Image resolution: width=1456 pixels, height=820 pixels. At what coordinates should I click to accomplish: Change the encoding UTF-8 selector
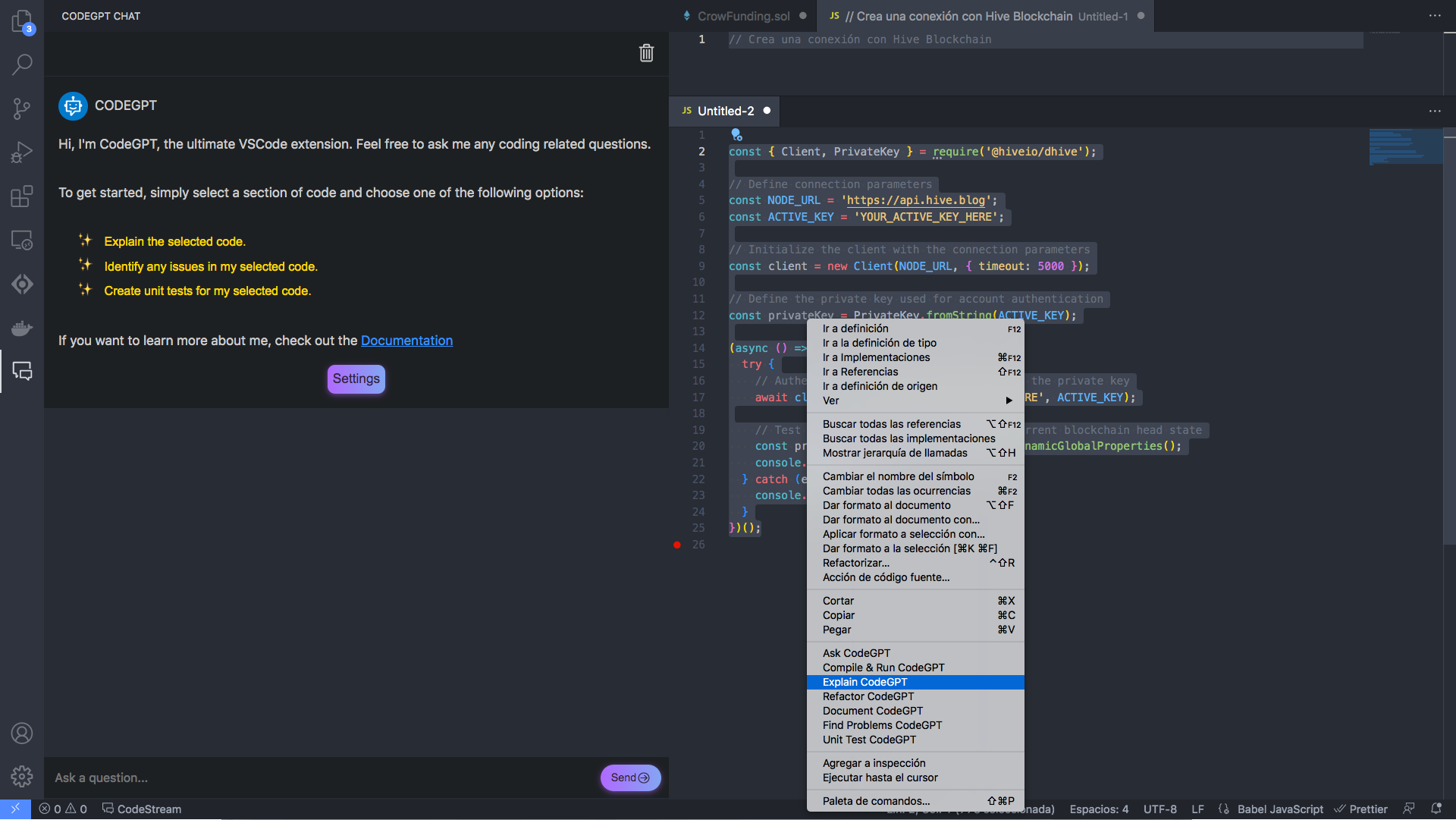[1160, 809]
